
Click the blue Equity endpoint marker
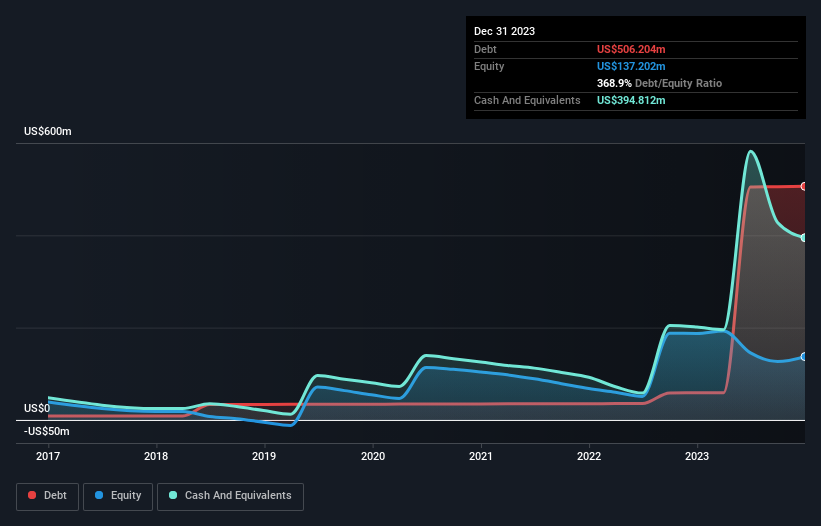(804, 356)
